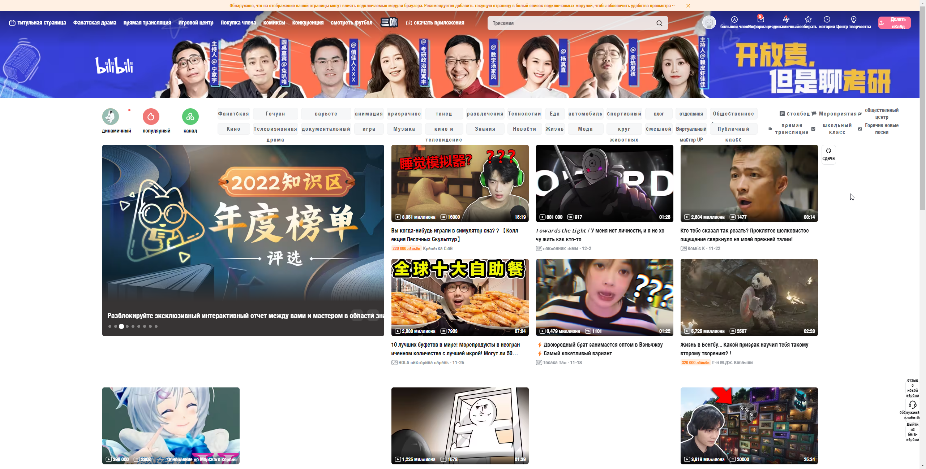Click the bilibili logo on the banner
The width and height of the screenshot is (926, 469).
115,66
